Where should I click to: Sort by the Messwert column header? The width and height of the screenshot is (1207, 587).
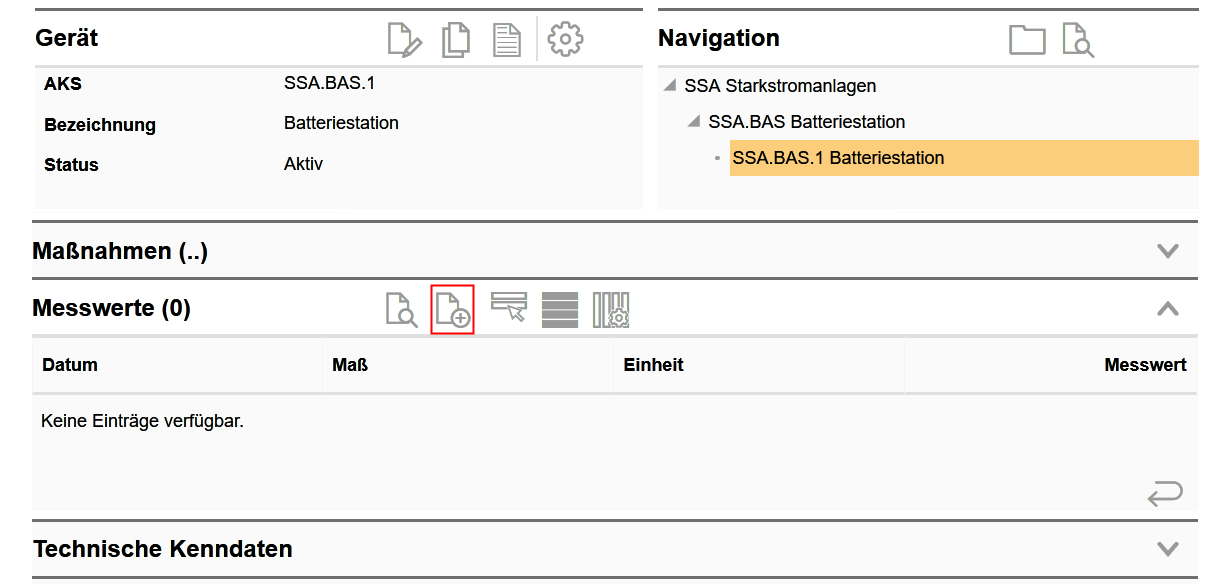tap(1145, 365)
